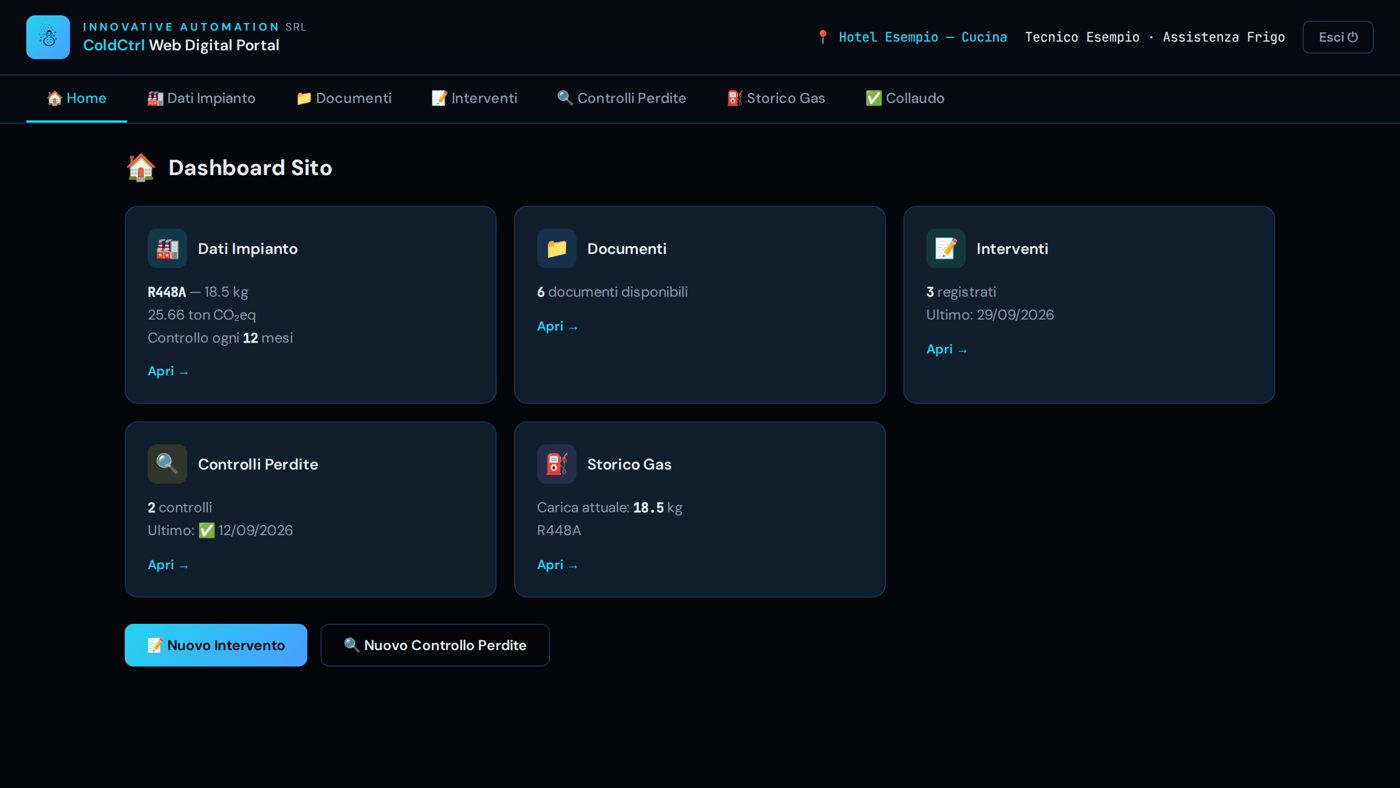Click the '3 registrati' text
The height and width of the screenshot is (788, 1400).
pyautogui.click(x=961, y=292)
